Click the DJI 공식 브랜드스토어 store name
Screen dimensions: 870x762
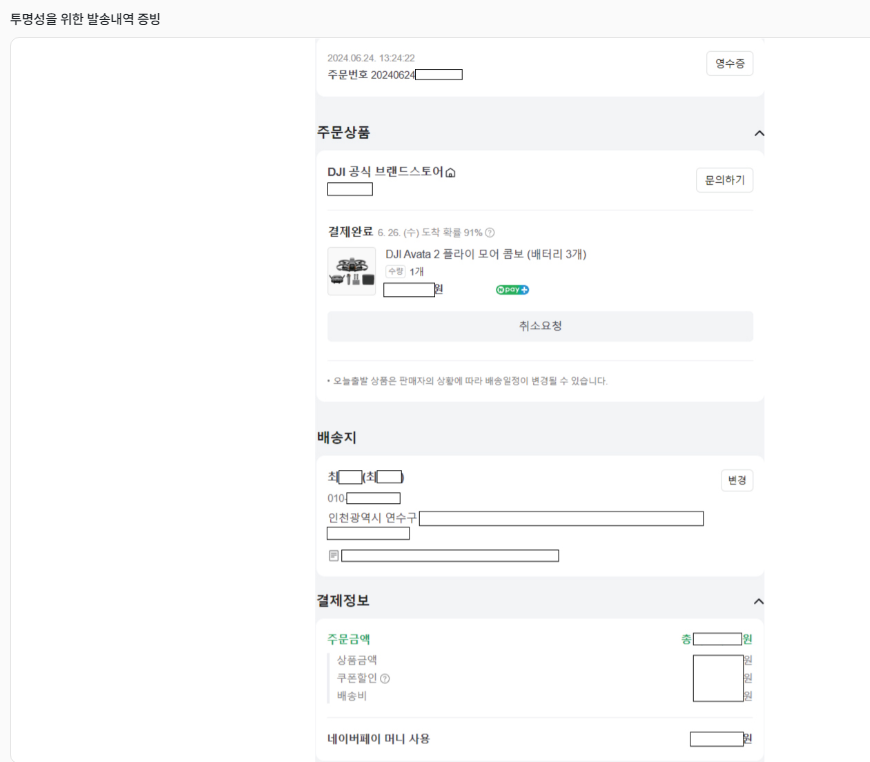(385, 171)
